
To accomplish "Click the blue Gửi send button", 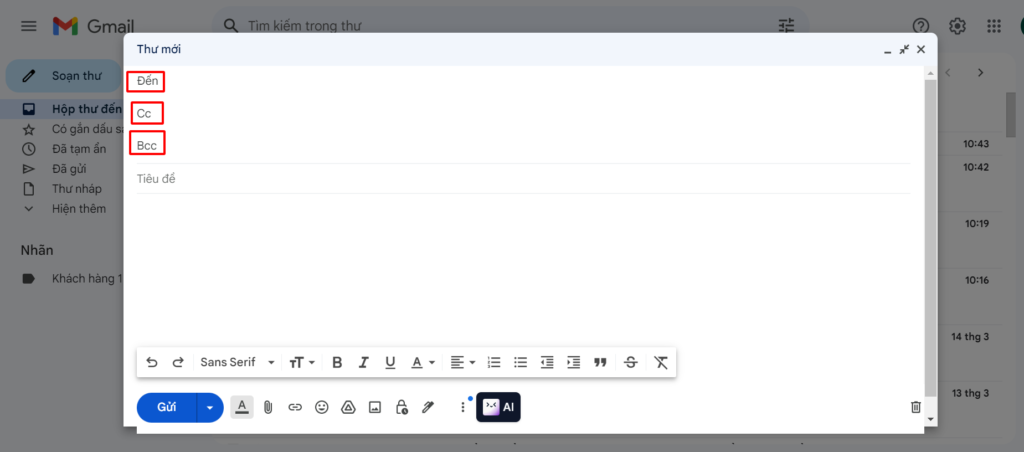I will click(x=167, y=407).
